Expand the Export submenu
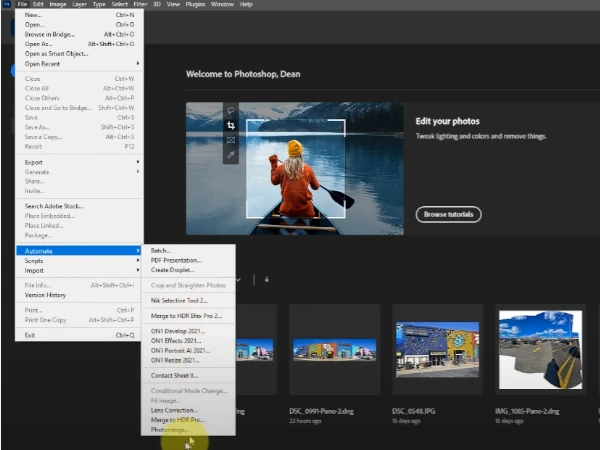The width and height of the screenshot is (600, 450). coord(79,162)
